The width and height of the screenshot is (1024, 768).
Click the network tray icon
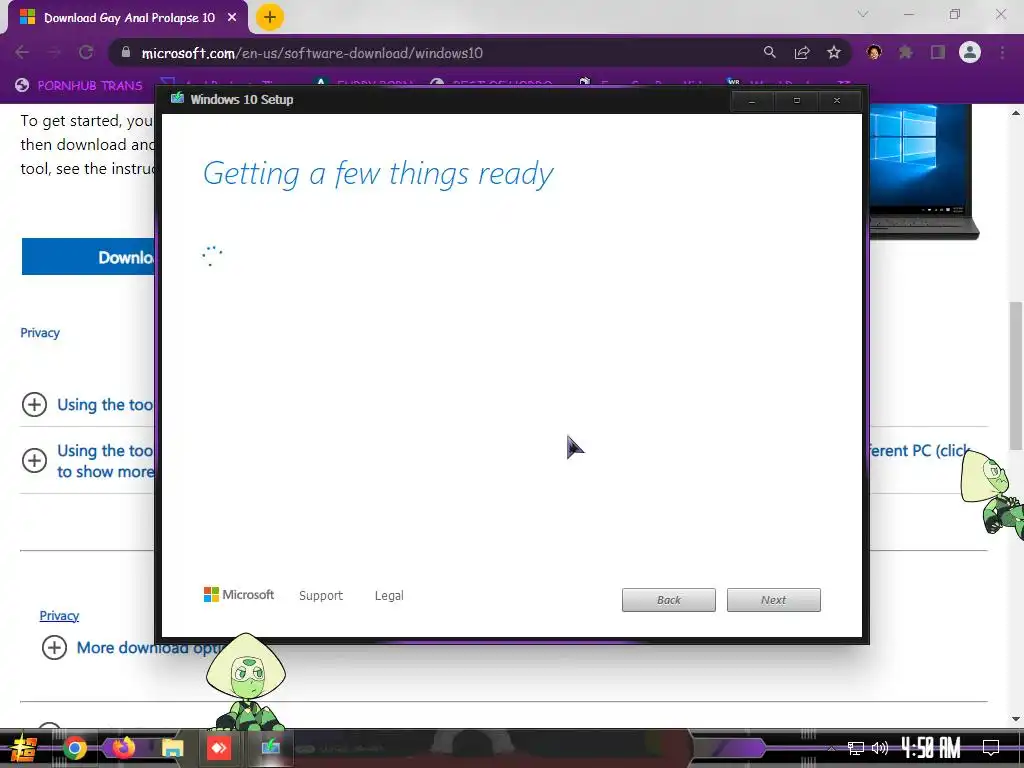pos(856,748)
